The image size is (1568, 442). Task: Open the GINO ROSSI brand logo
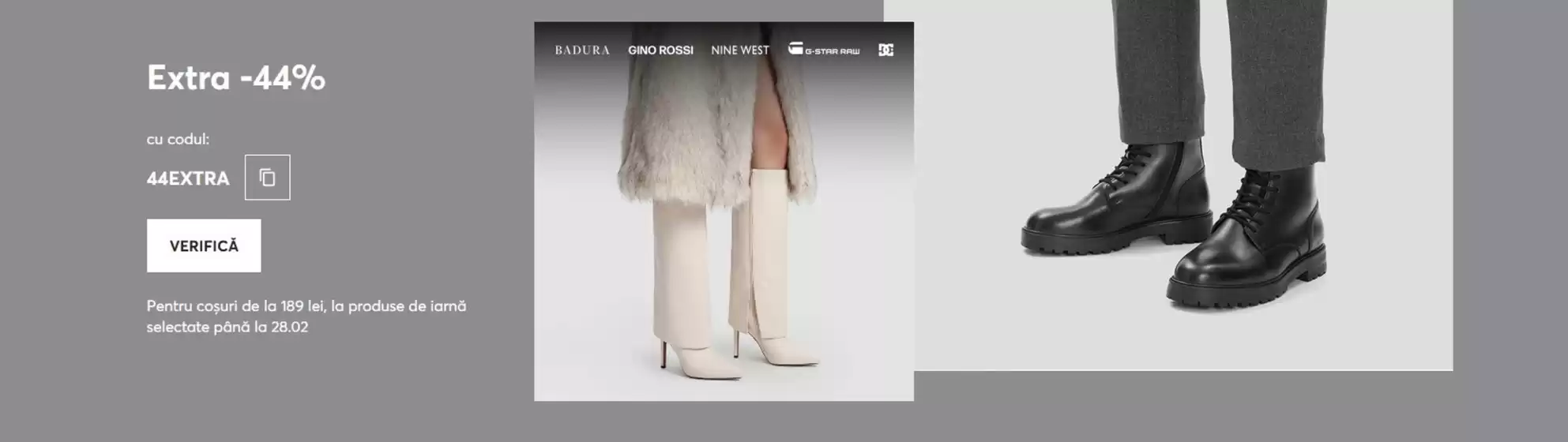[660, 51]
